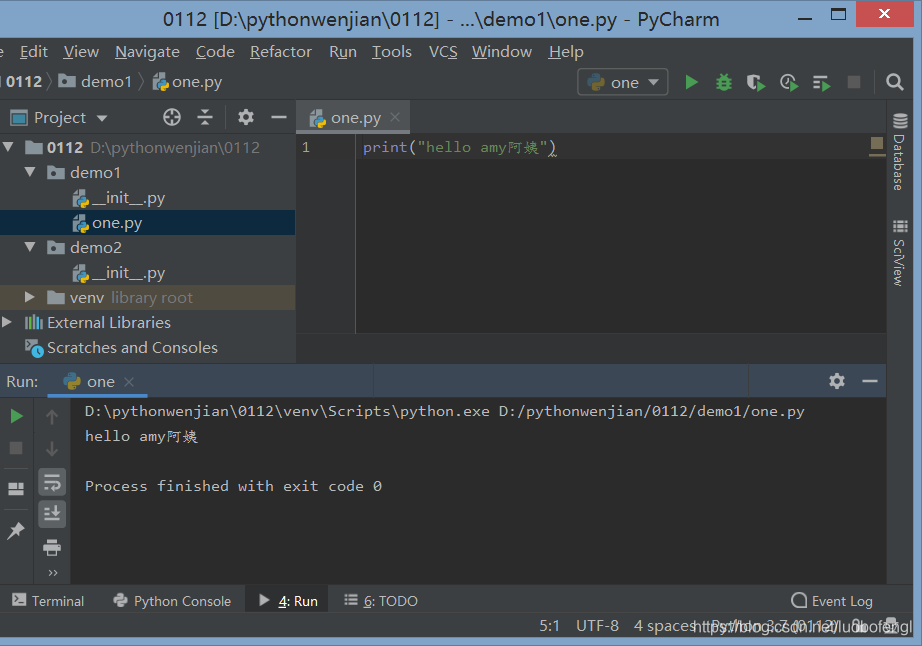Open the Terminal tool window

point(48,601)
